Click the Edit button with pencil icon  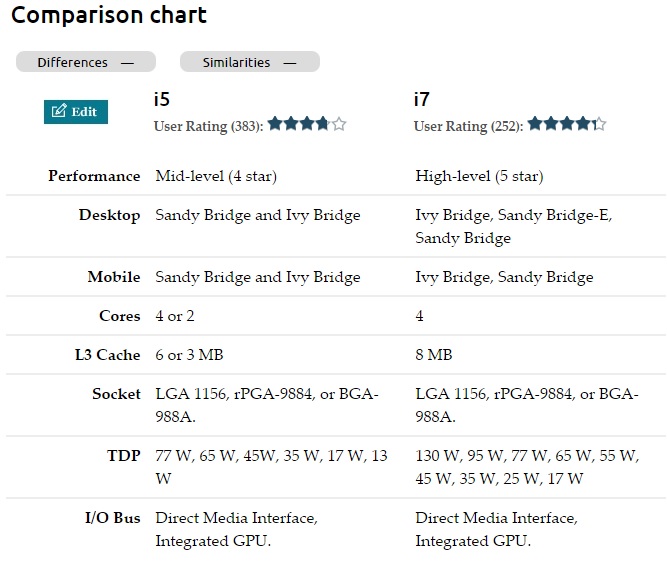tap(76, 112)
